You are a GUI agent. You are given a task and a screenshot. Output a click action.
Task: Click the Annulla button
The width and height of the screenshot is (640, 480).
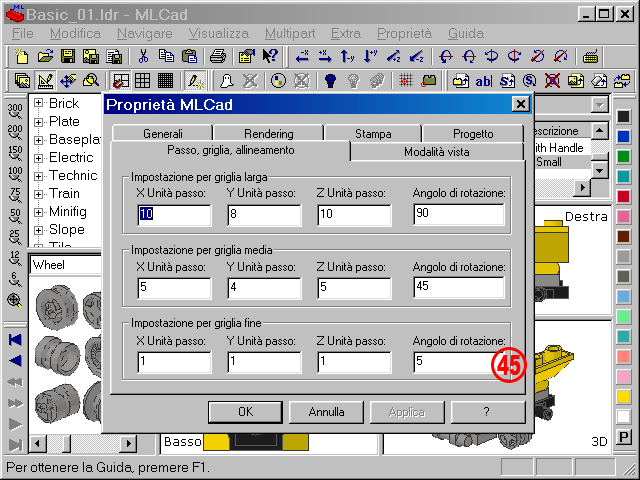[326, 412]
